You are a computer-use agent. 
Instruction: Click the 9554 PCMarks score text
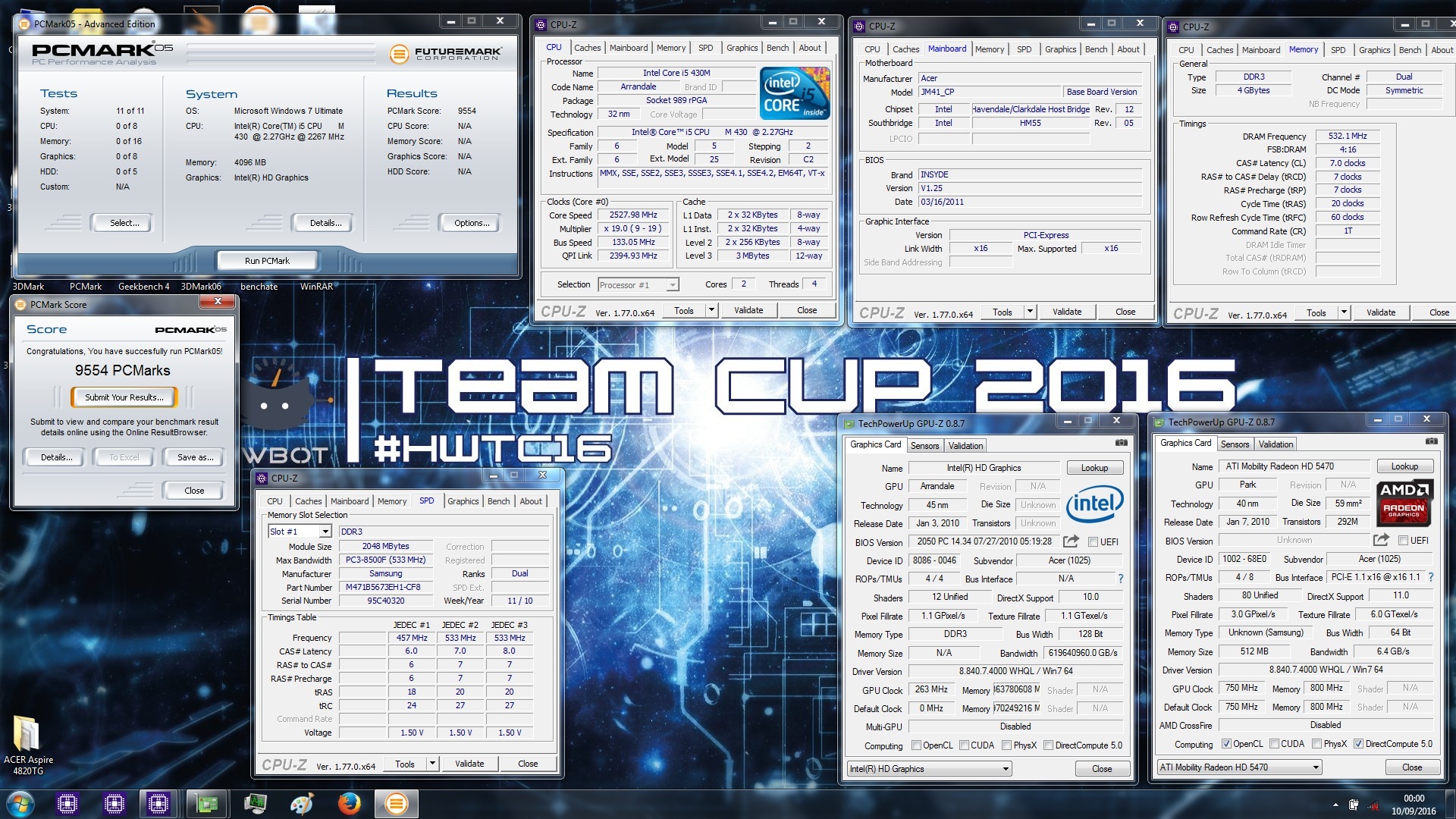(x=123, y=371)
